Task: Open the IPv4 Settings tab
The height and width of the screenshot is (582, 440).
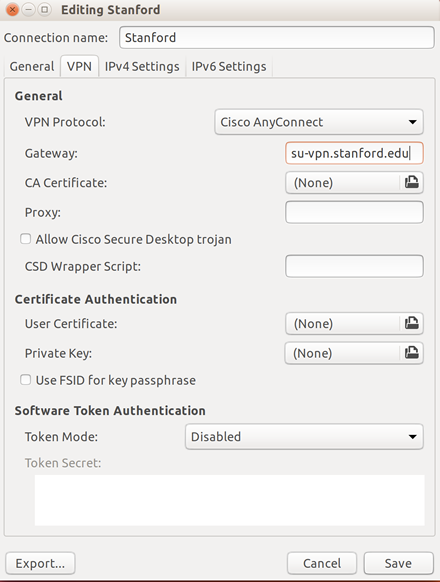Action: pos(142,66)
